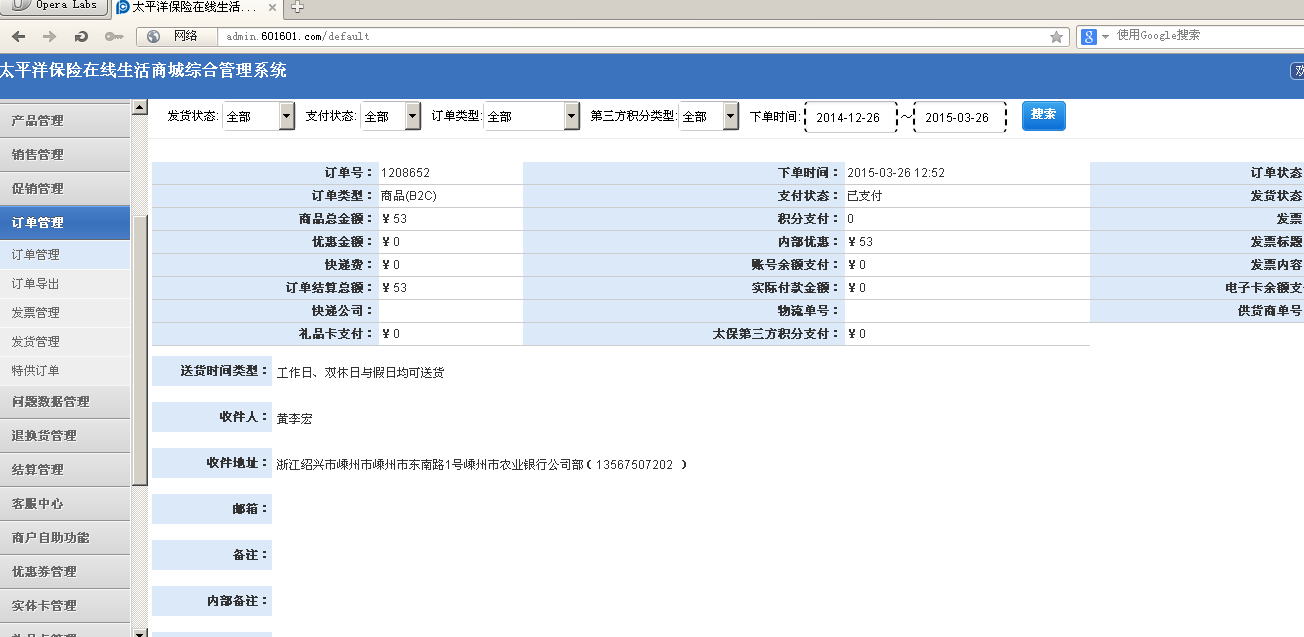Image resolution: width=1304 pixels, height=637 pixels.
Task: Expand the 促销管理 sidebar section
Action: tap(65, 188)
